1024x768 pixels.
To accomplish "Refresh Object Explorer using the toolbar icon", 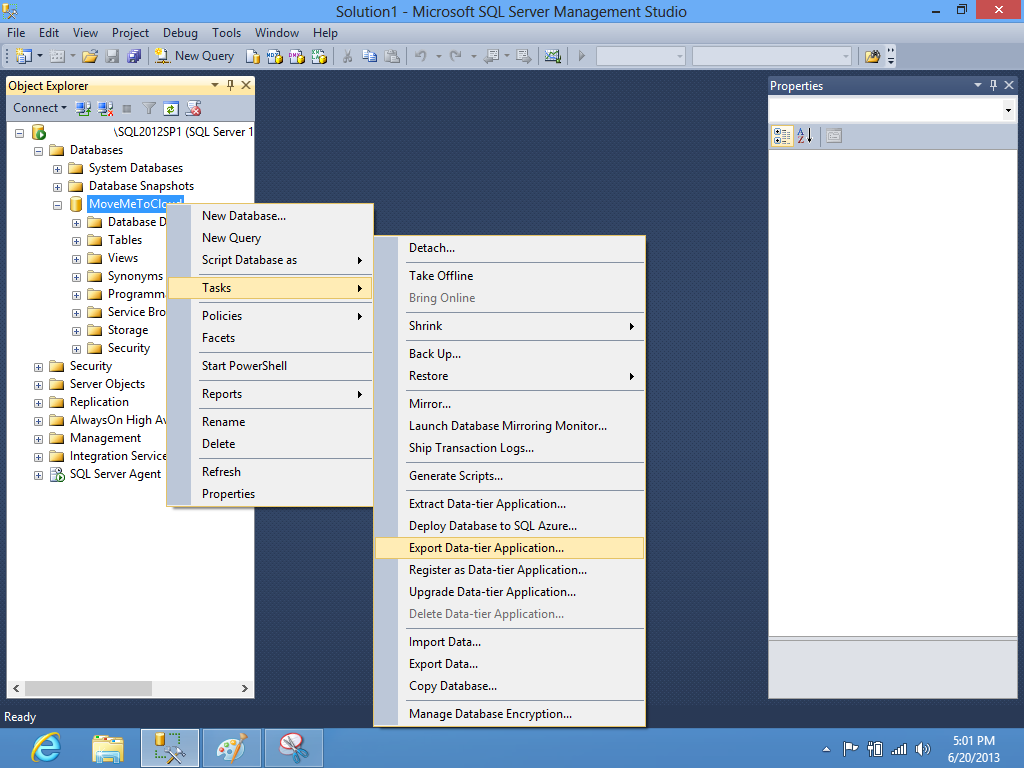I will click(171, 108).
